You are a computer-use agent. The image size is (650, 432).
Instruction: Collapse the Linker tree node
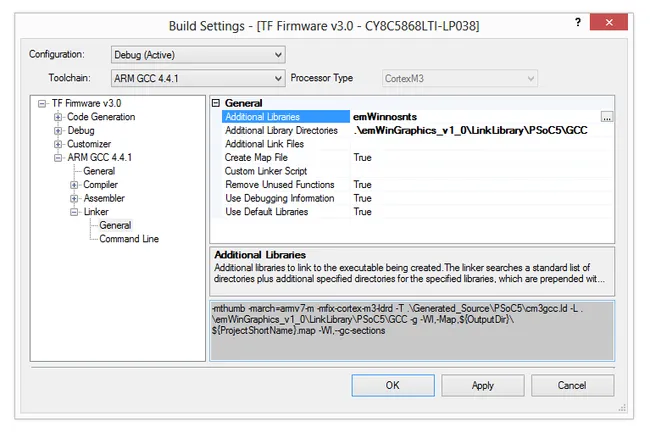click(x=74, y=212)
